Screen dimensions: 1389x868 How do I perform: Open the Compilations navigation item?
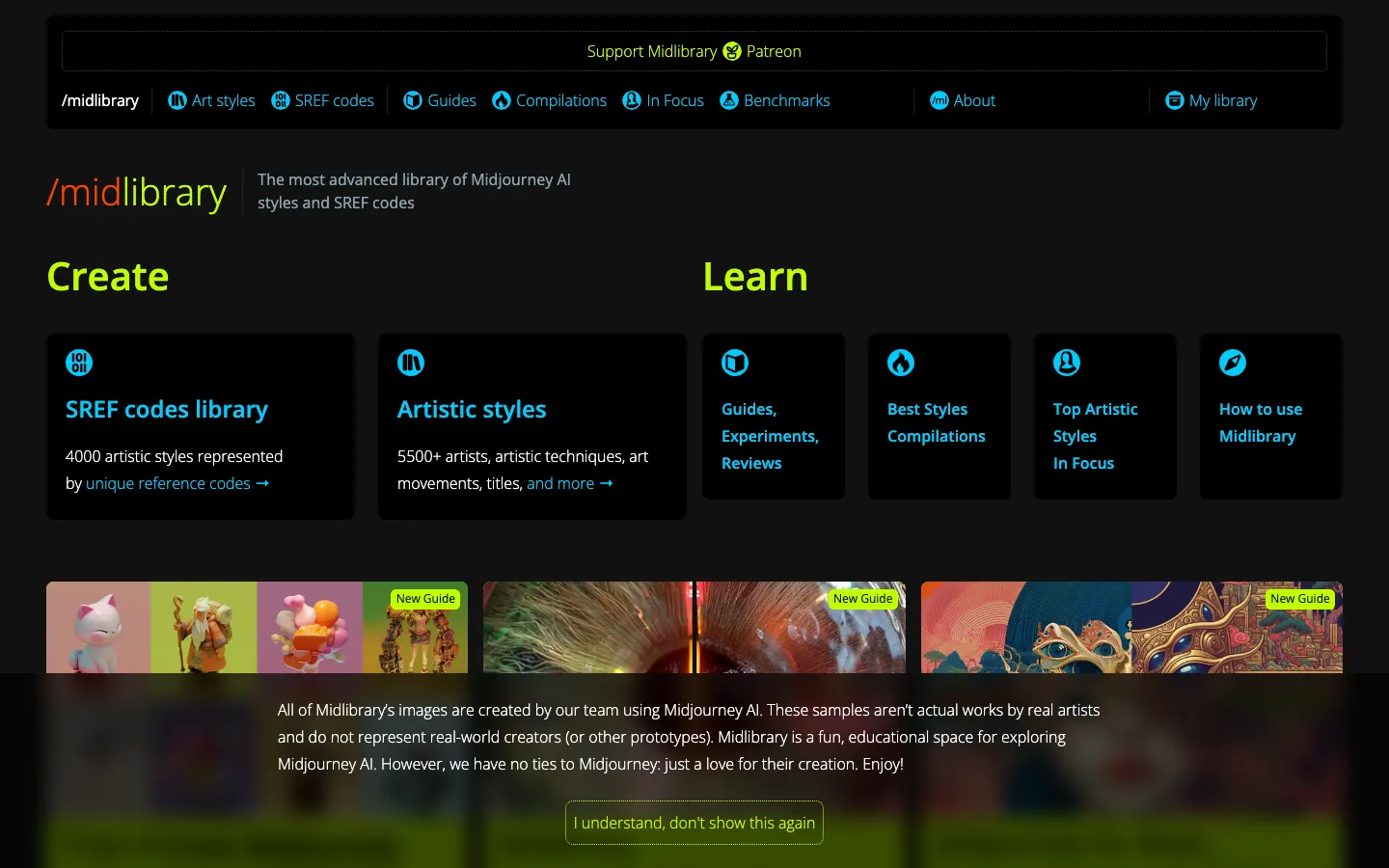pyautogui.click(x=549, y=100)
